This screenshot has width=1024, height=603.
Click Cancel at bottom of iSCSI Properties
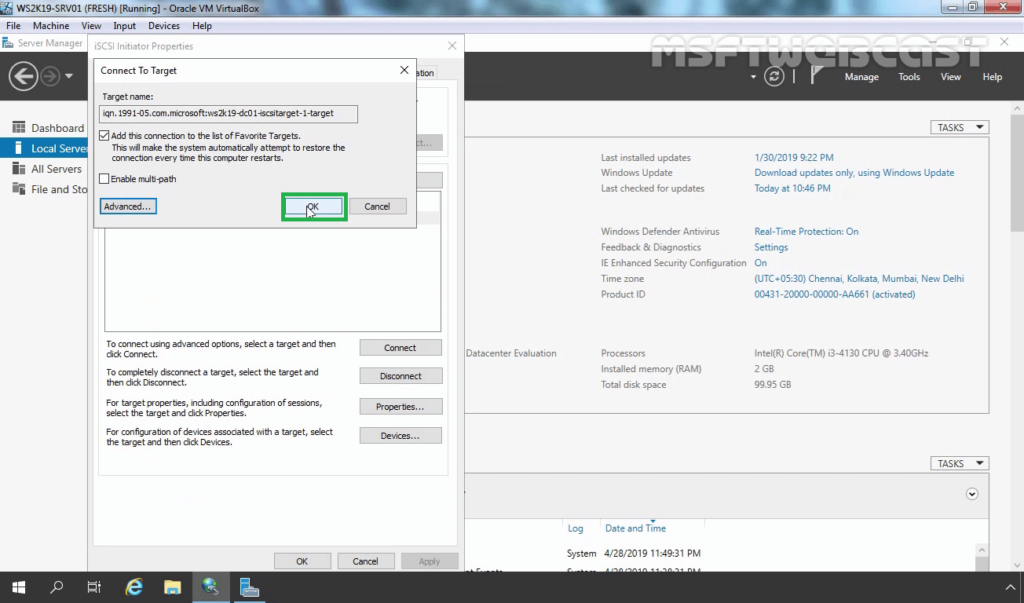click(x=365, y=561)
